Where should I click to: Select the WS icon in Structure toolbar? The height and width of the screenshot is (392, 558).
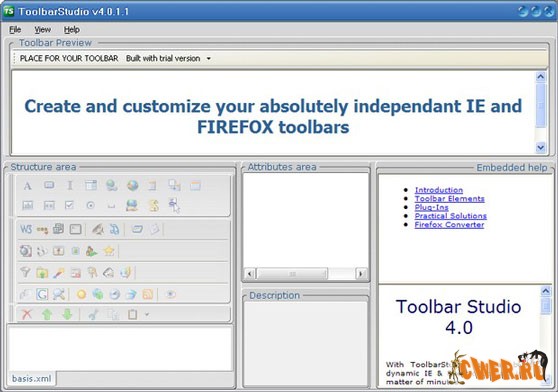(x=26, y=229)
